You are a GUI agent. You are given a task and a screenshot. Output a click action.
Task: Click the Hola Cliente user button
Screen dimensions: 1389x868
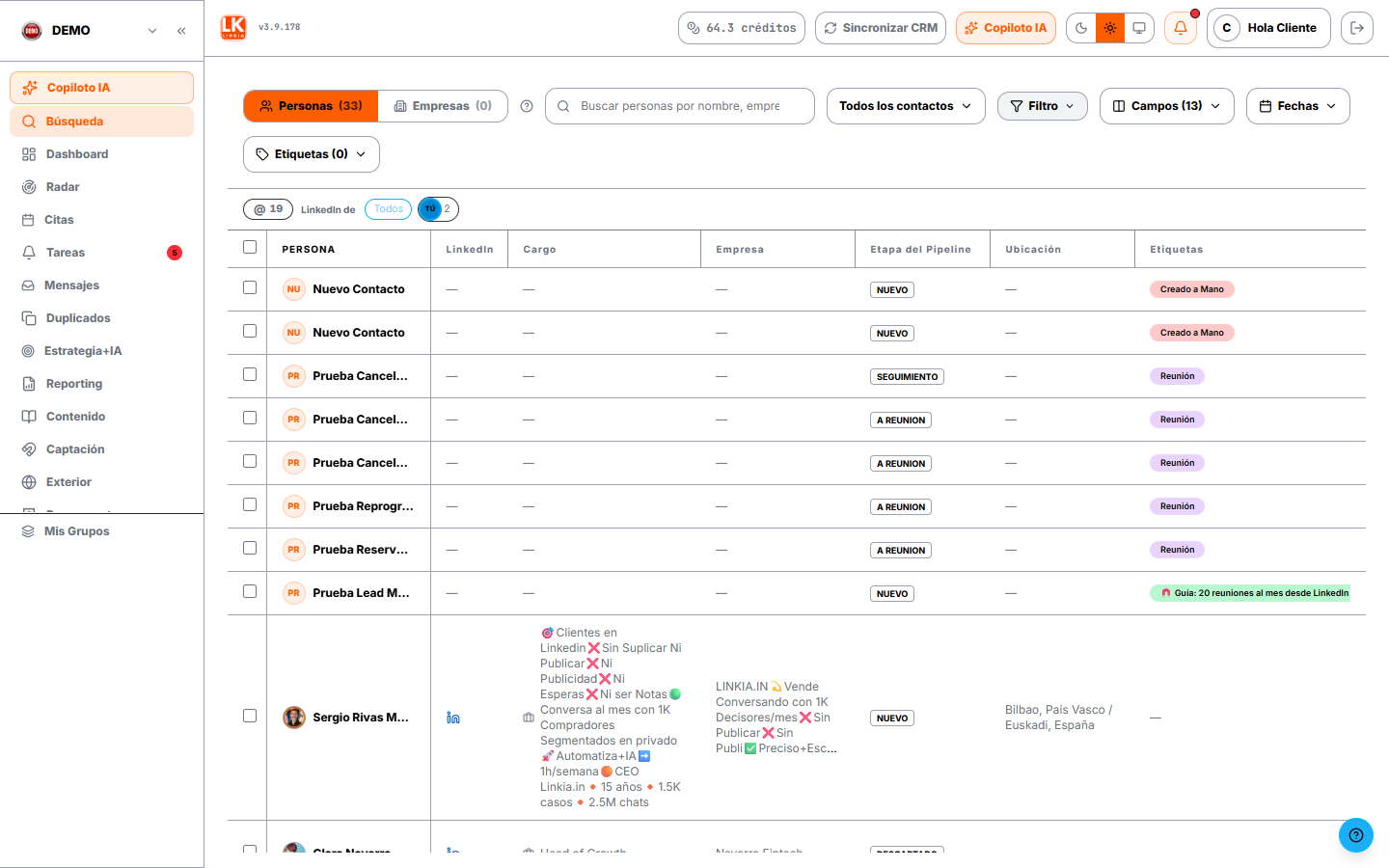pyautogui.click(x=1269, y=28)
